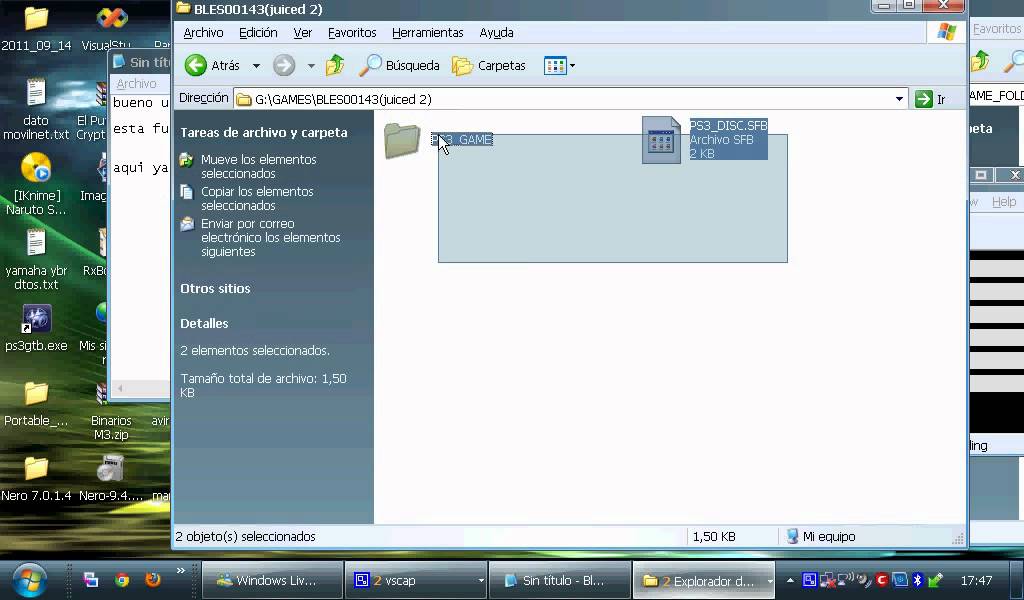Click the copy items task icon
The height and width of the screenshot is (600, 1024).
(x=187, y=192)
